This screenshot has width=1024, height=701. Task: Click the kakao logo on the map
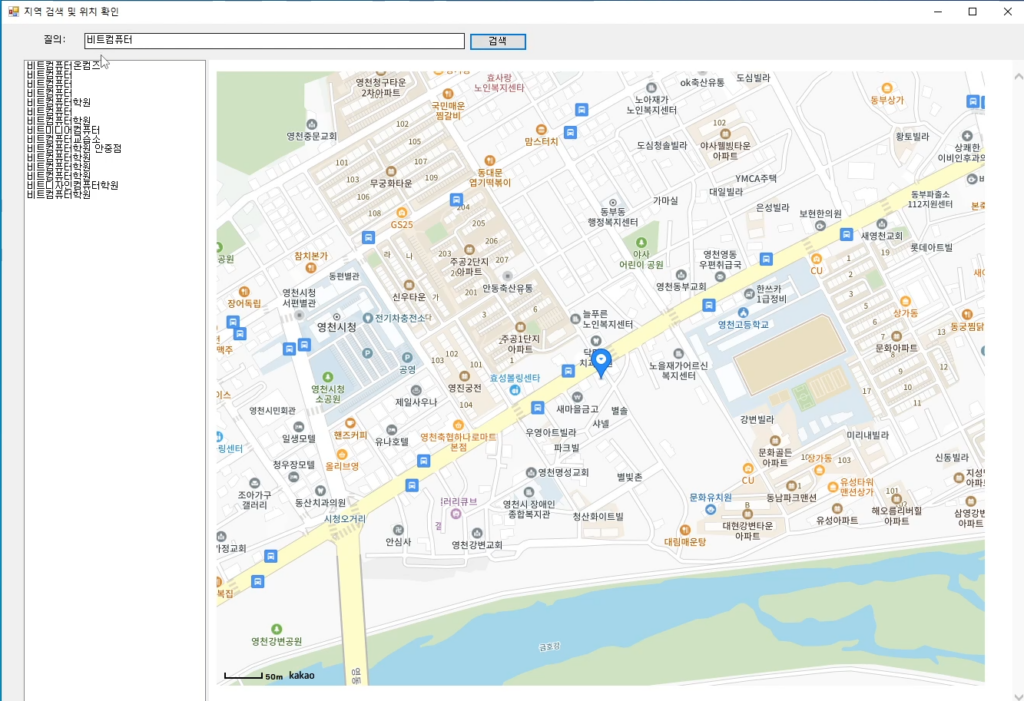click(302, 676)
